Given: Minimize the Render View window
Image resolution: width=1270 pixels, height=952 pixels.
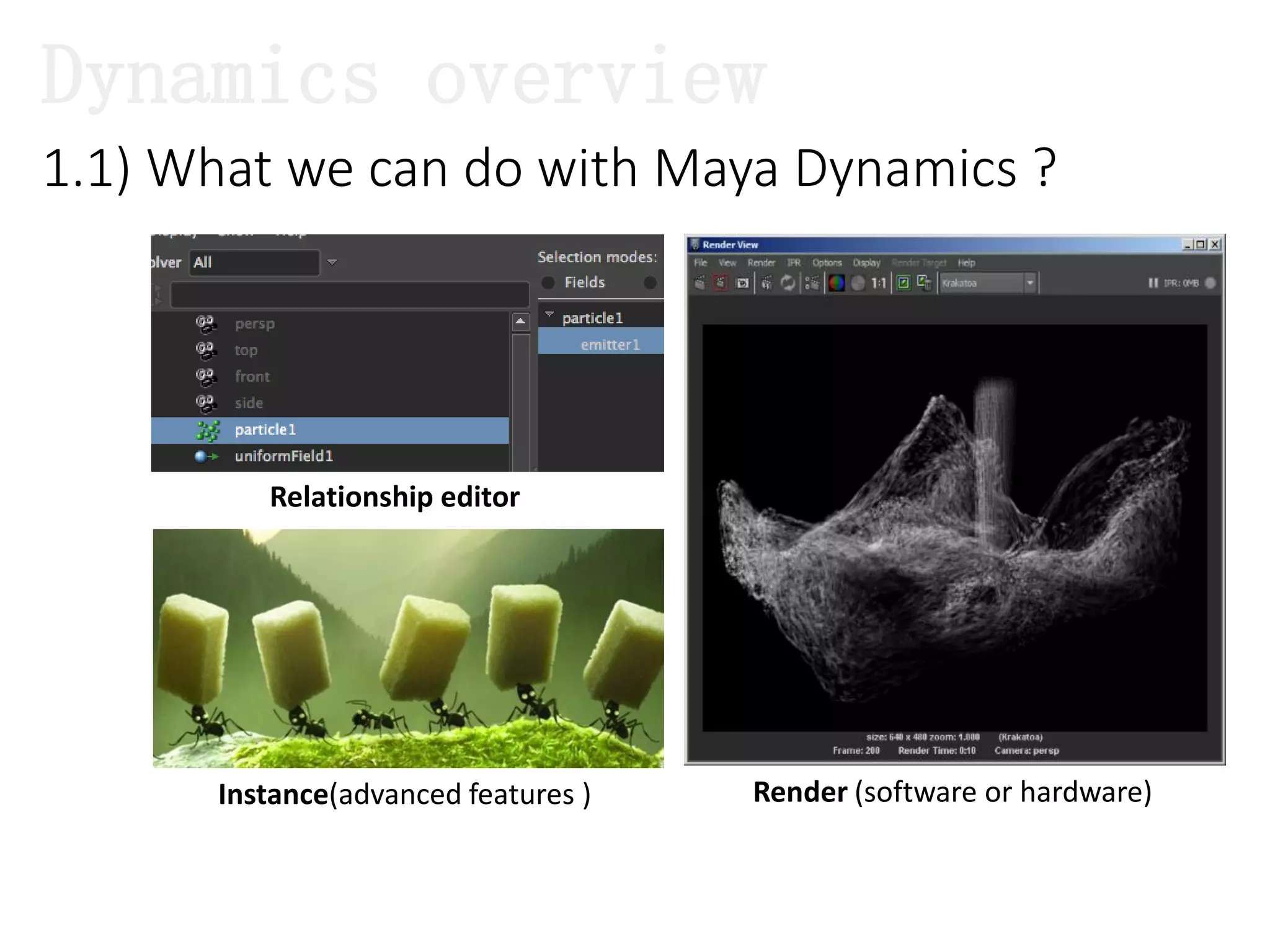Looking at the screenshot, I should tap(1188, 245).
